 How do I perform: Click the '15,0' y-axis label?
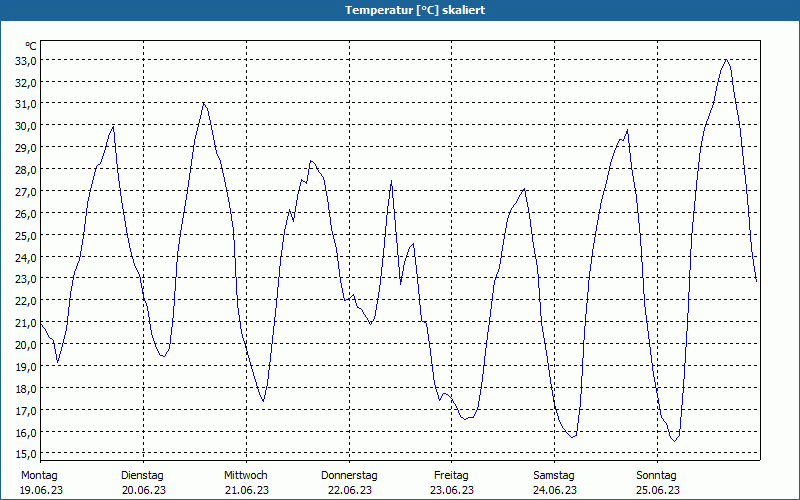coord(26,454)
